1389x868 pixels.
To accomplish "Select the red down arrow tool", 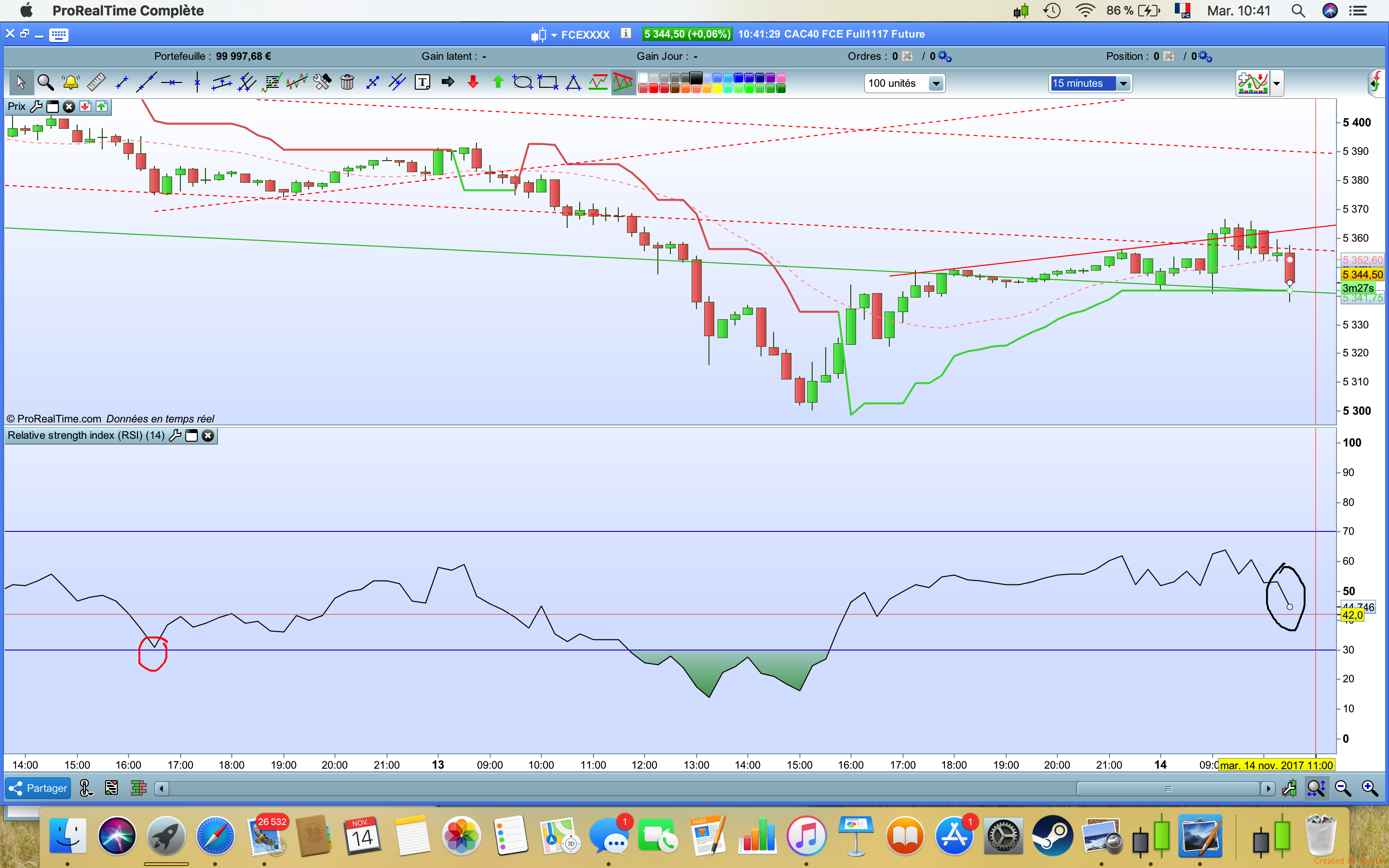I will (473, 82).
